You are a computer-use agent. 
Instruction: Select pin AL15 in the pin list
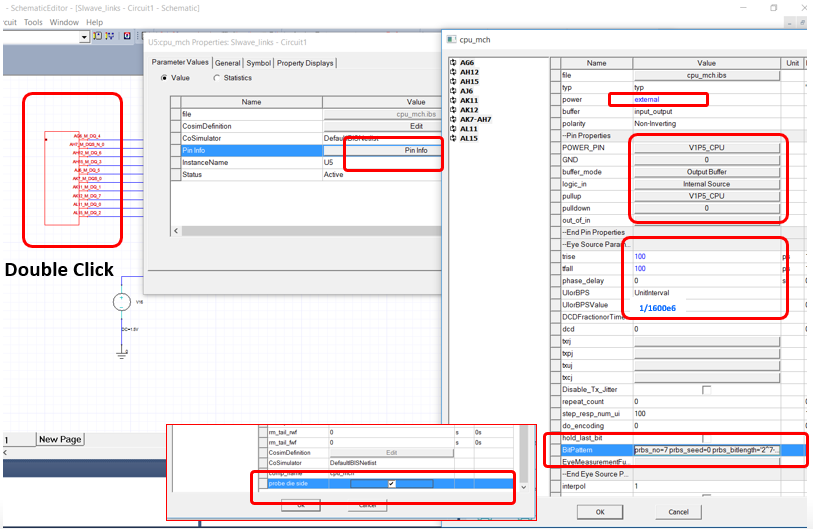point(469,138)
